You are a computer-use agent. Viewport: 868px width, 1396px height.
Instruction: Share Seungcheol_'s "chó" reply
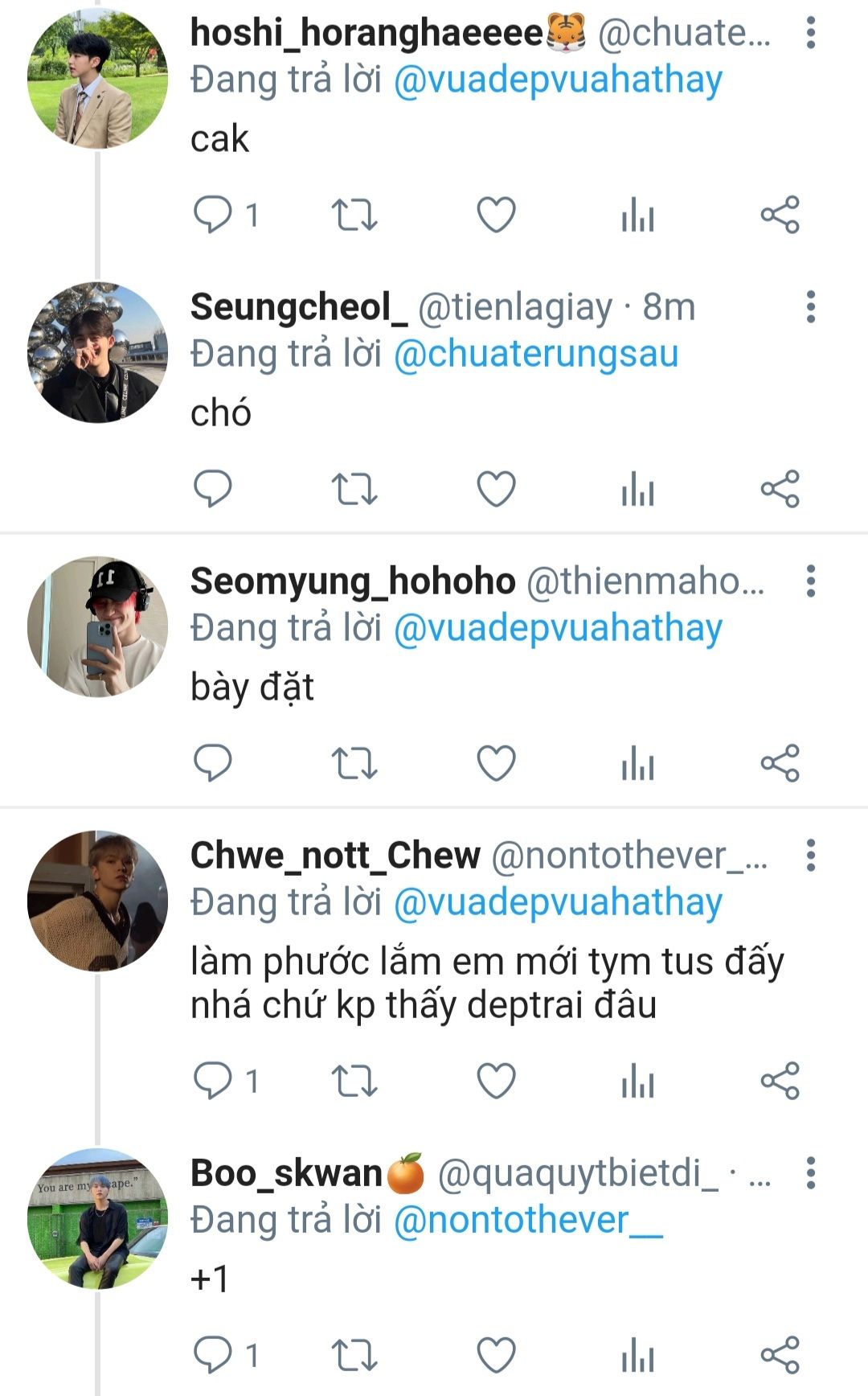pyautogui.click(x=780, y=489)
